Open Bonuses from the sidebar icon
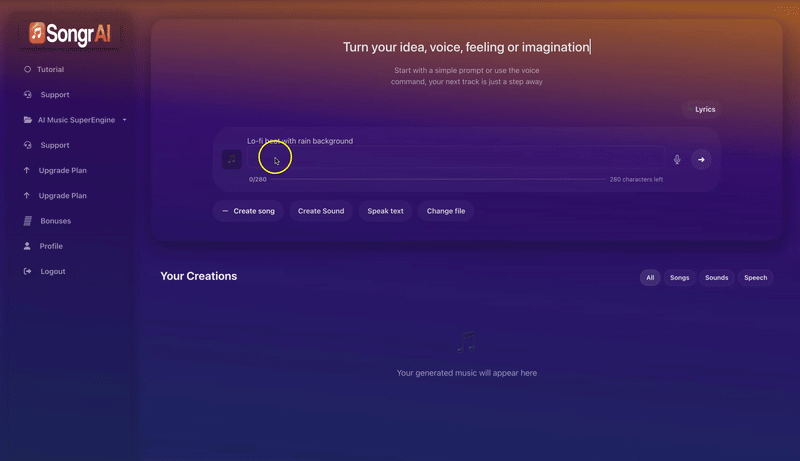This screenshot has height=461, width=800. click(x=27, y=221)
